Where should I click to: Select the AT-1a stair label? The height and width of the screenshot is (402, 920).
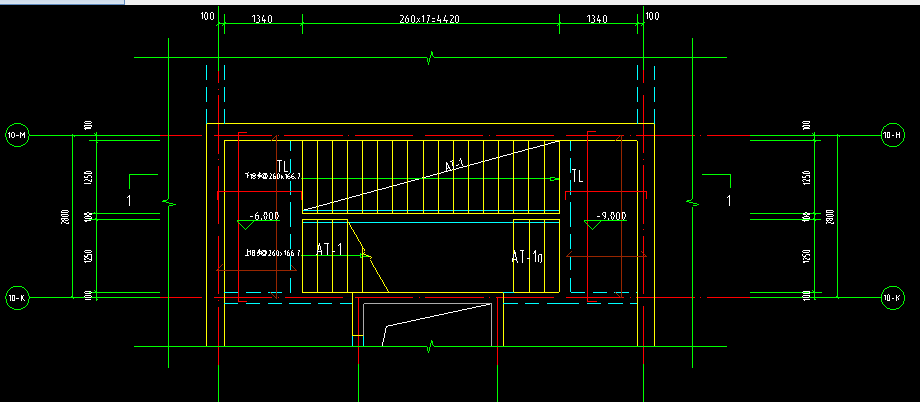point(527,256)
